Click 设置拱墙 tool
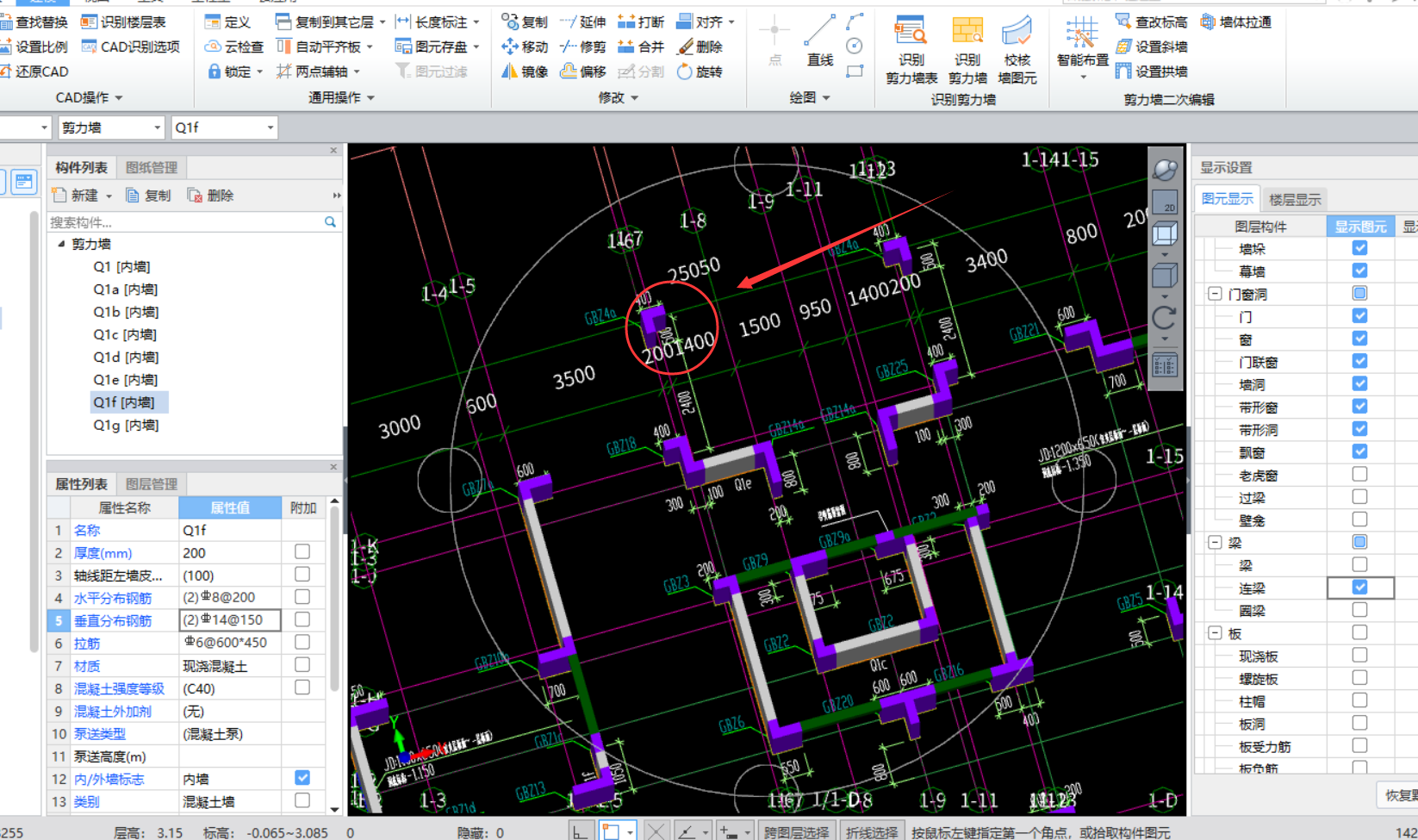The width and height of the screenshot is (1418, 840). [1151, 72]
